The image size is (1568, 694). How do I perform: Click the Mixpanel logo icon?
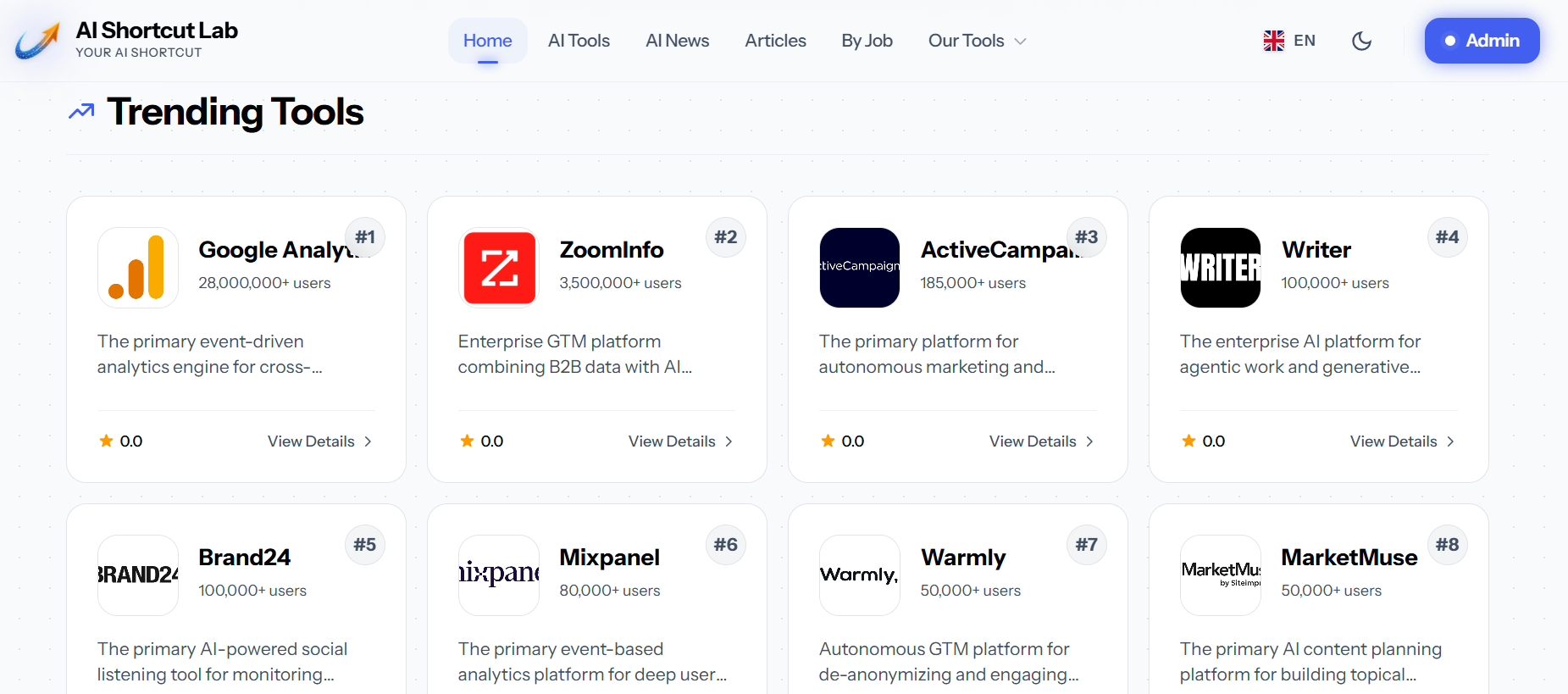498,575
